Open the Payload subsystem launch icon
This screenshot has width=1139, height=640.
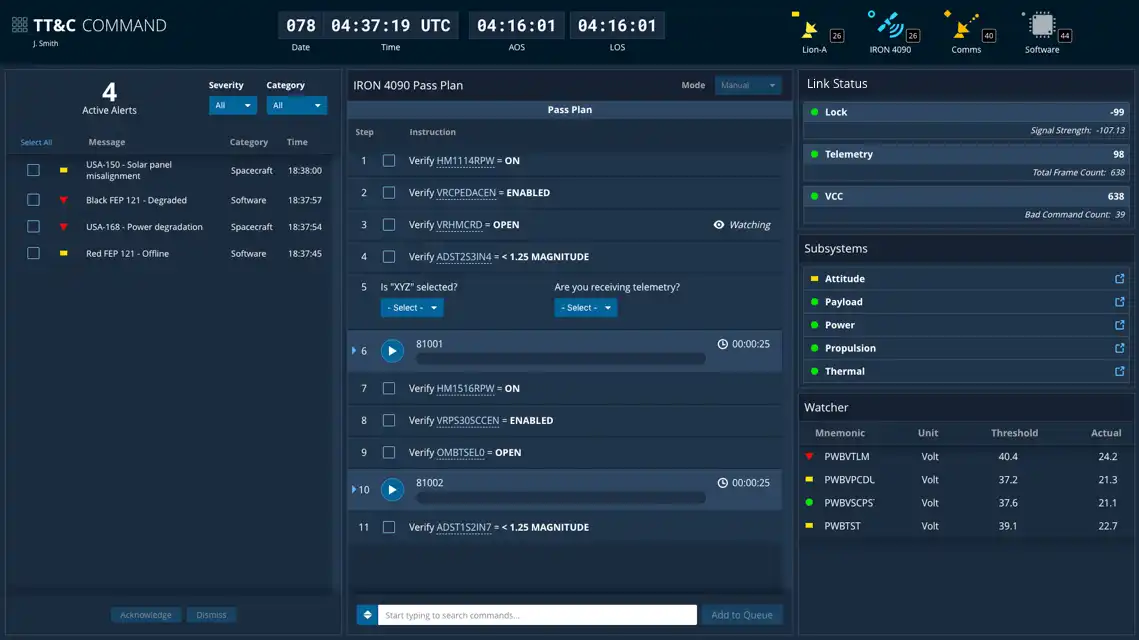(1119, 301)
